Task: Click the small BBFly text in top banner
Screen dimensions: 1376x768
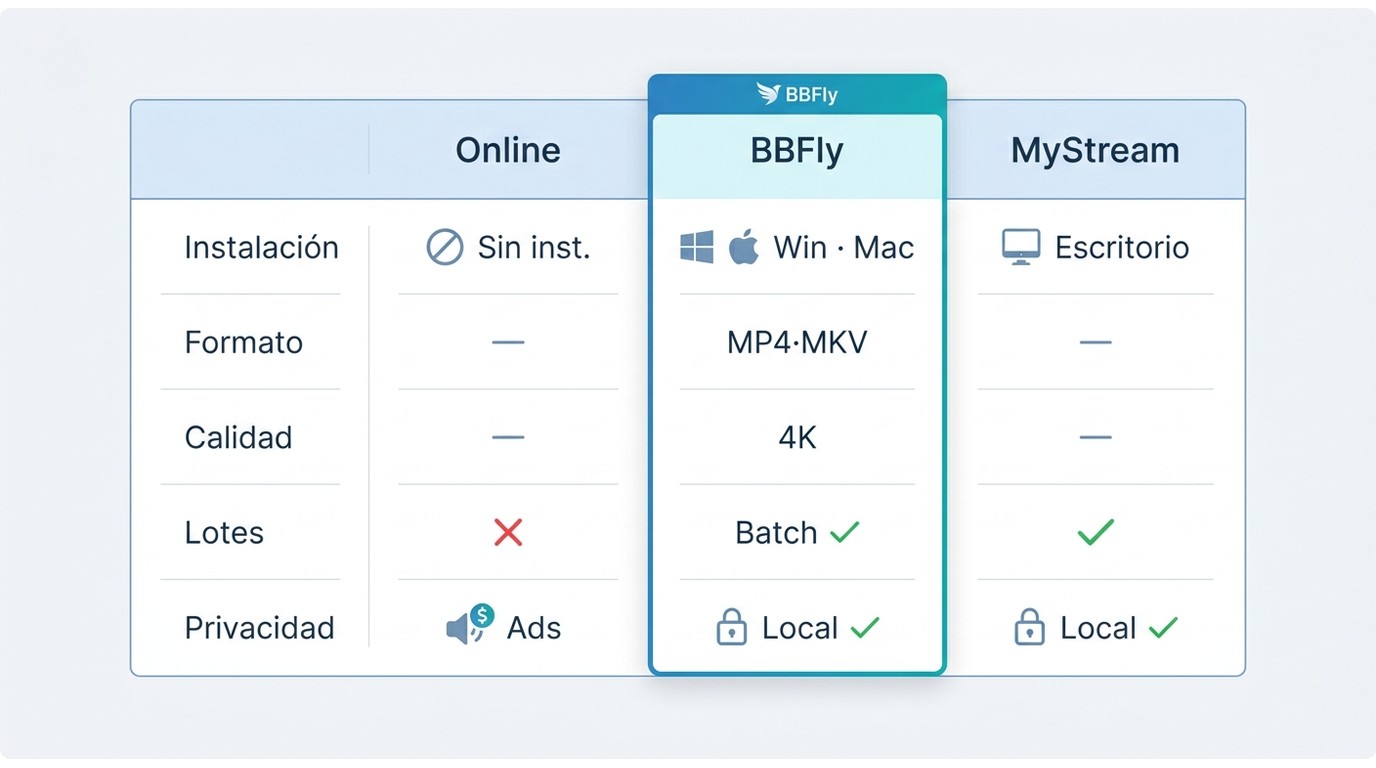Action: [811, 95]
